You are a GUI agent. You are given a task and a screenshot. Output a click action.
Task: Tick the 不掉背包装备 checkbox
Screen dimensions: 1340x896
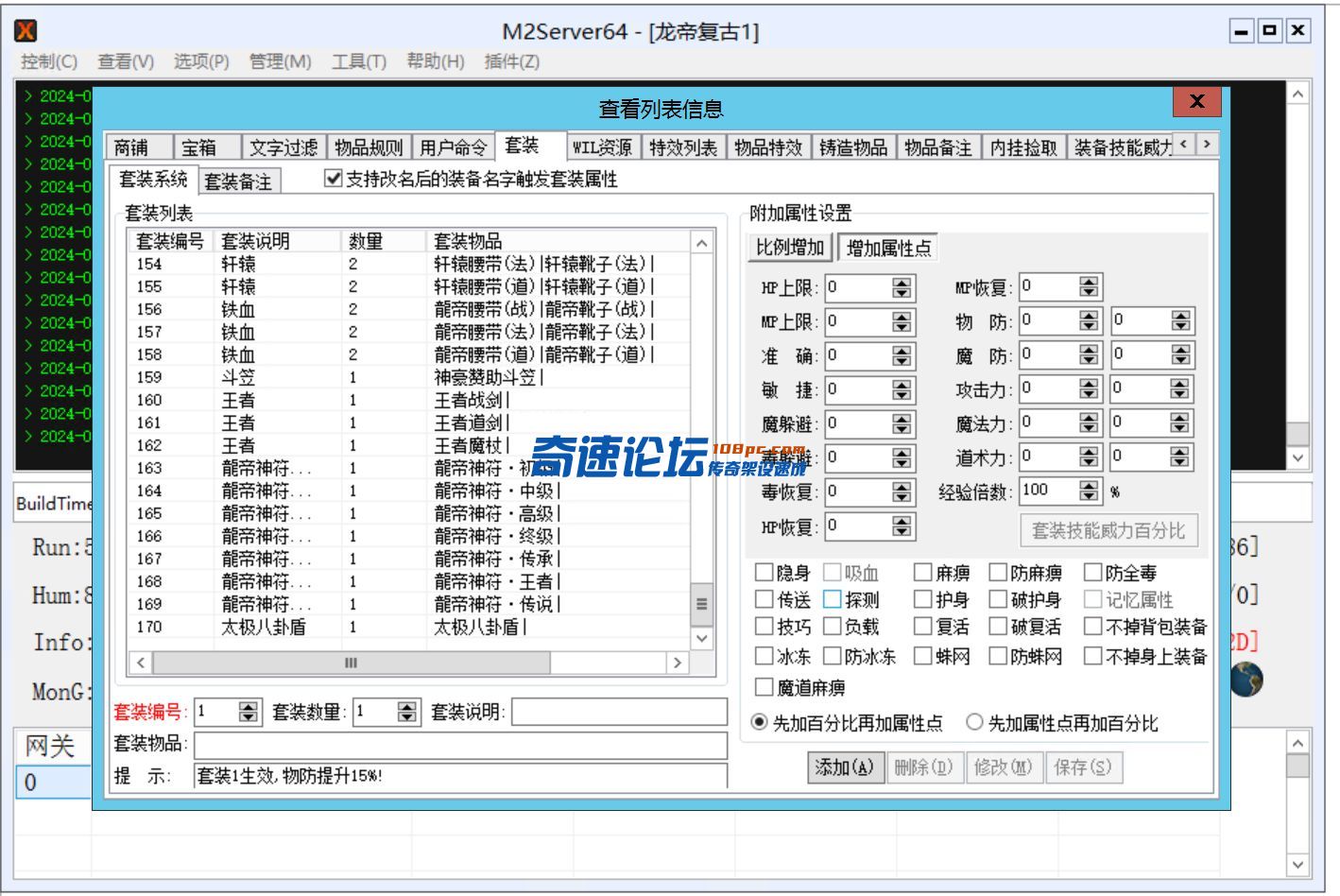click(1092, 627)
